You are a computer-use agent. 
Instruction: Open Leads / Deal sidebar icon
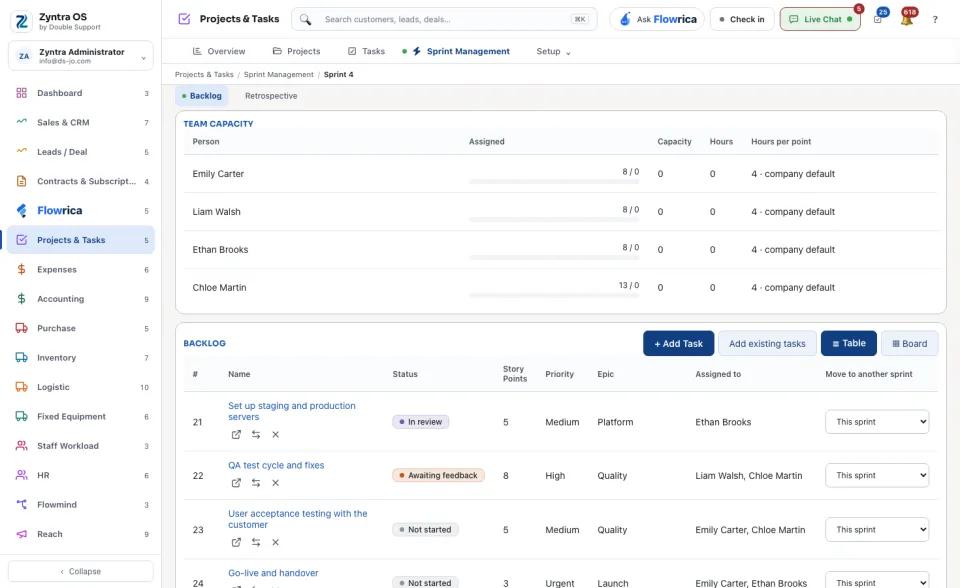(x=21, y=152)
